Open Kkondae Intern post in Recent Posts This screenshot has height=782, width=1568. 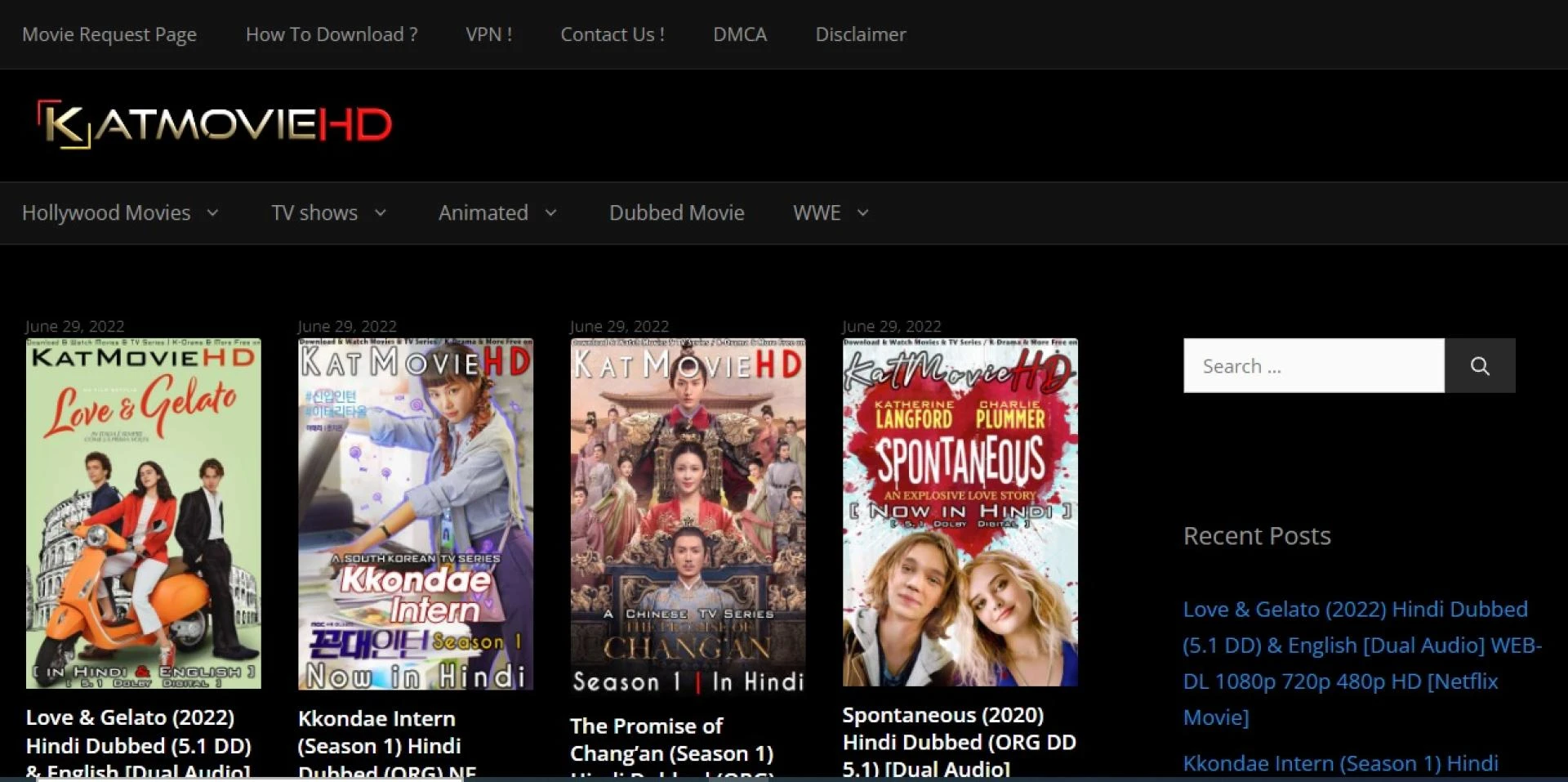click(x=1339, y=763)
